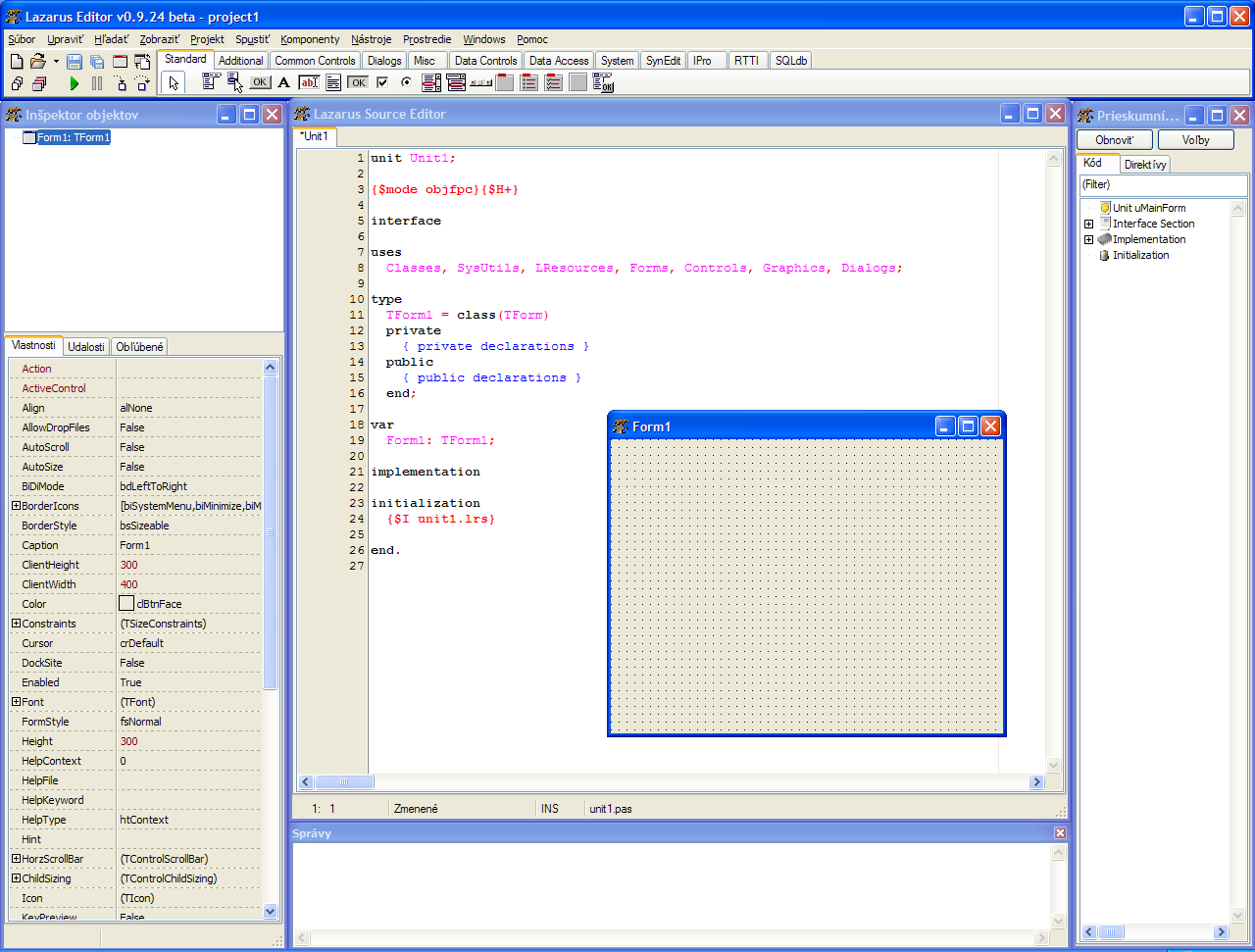Switch to the SynEdit palette tab
Screen dimensions: 1255x952
pos(663,61)
